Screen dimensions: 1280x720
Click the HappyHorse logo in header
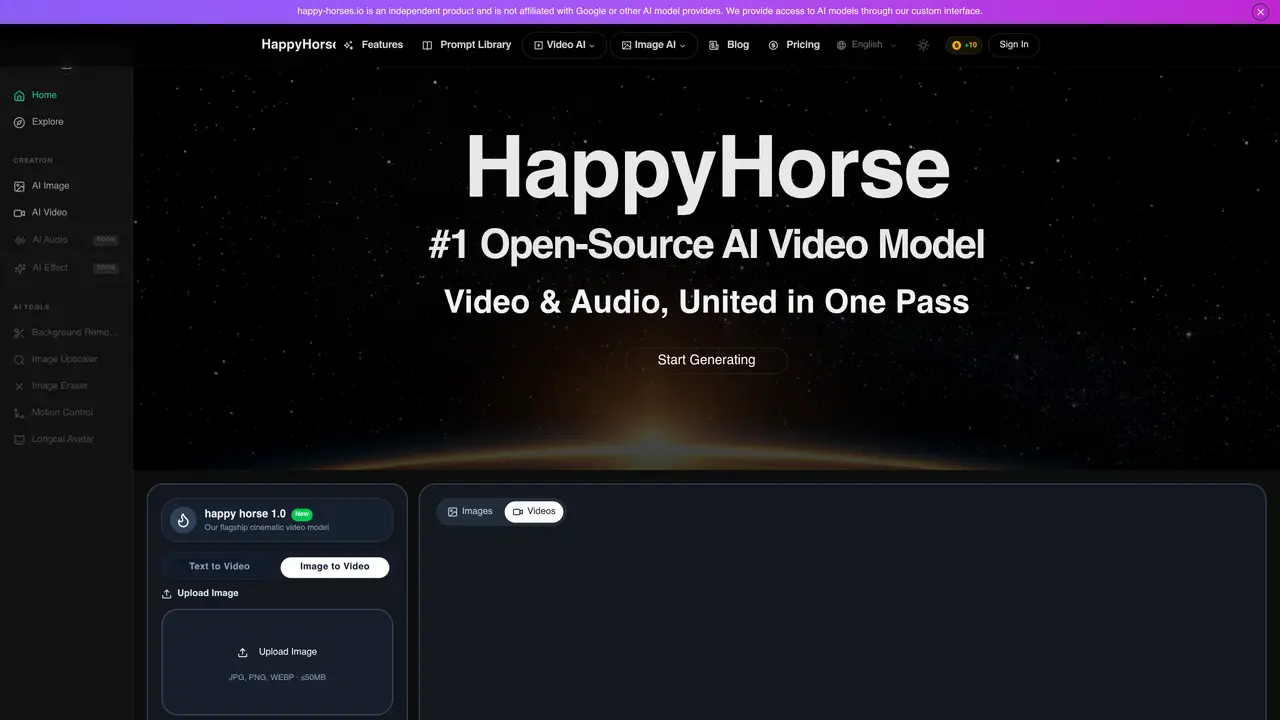(x=298, y=45)
